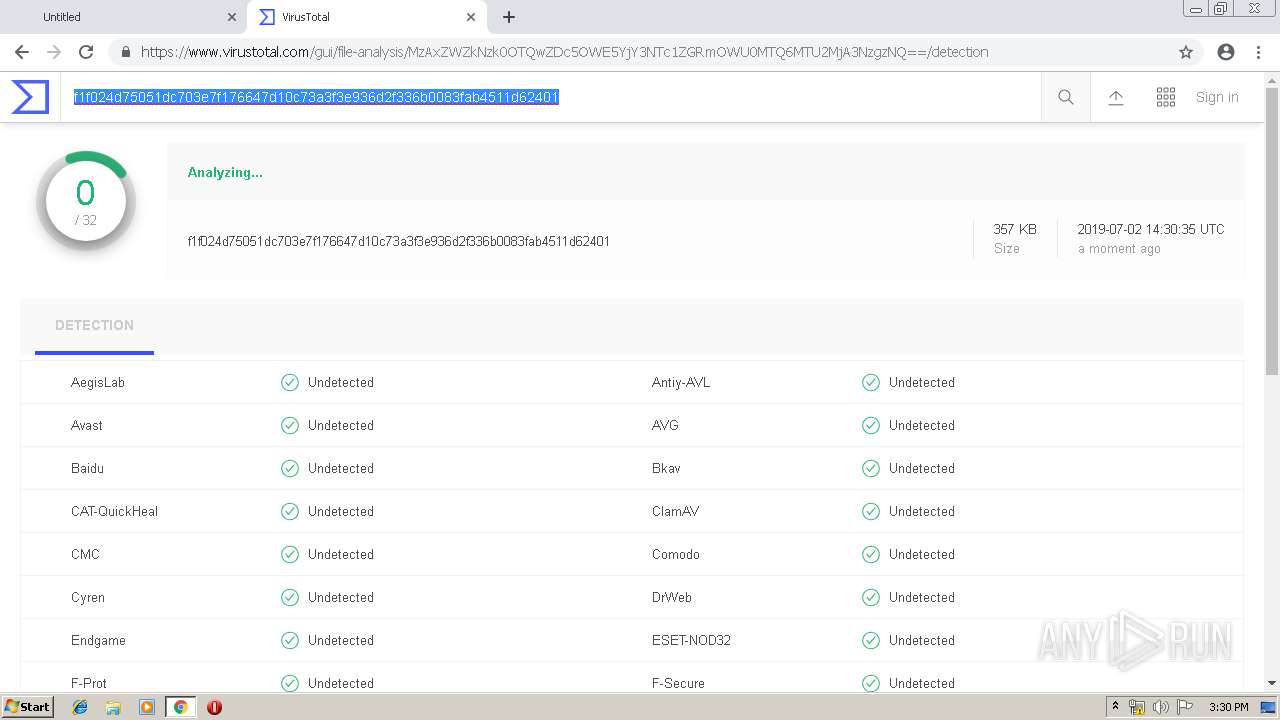Screen dimensions: 1280x720
Task: Click the DrWeb undetected checkmark icon
Action: [x=871, y=597]
